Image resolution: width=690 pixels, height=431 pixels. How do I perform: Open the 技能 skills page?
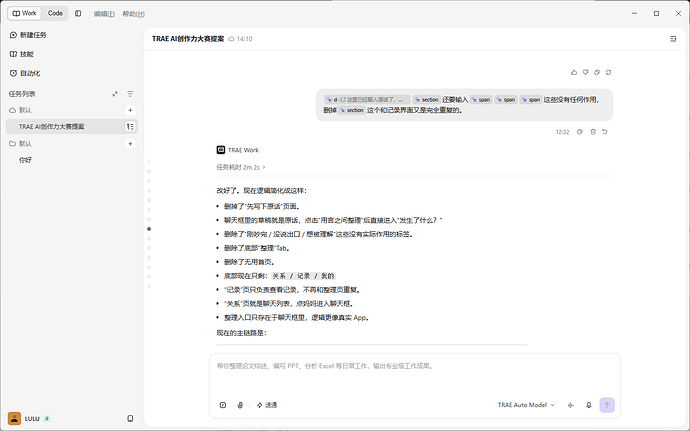coord(22,54)
